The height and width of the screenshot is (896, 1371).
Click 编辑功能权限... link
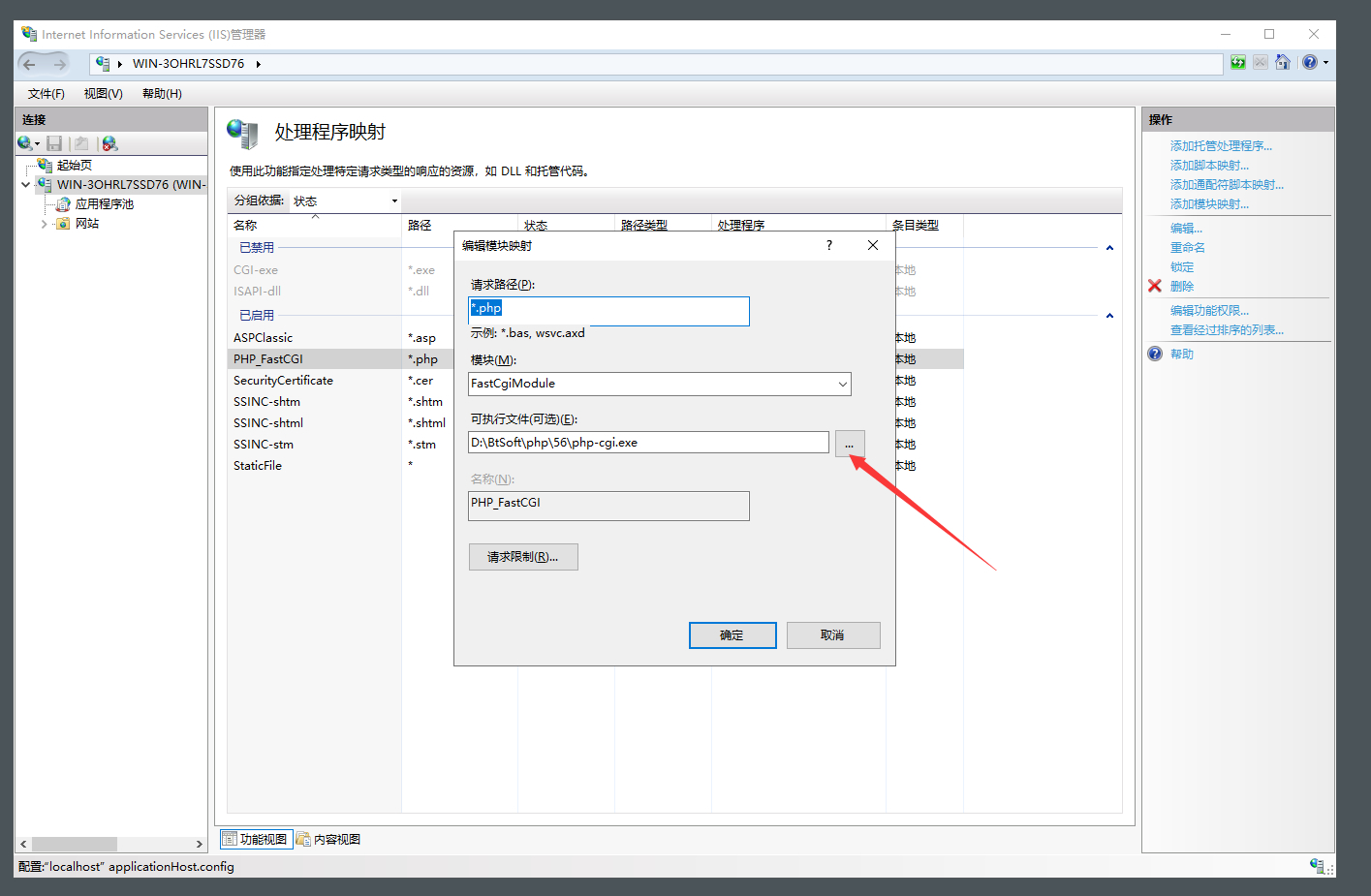point(1209,311)
